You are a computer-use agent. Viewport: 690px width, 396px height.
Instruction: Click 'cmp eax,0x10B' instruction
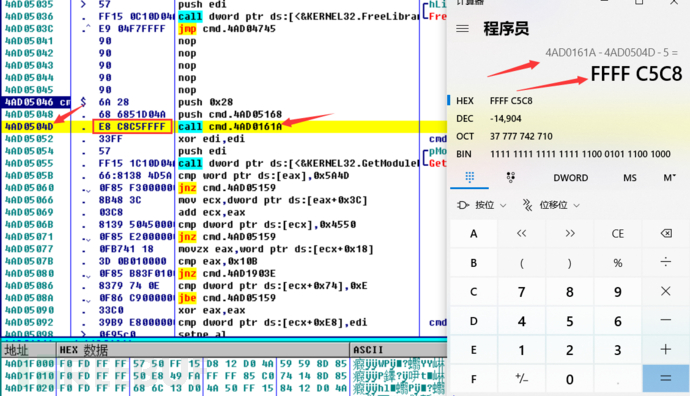218,261
